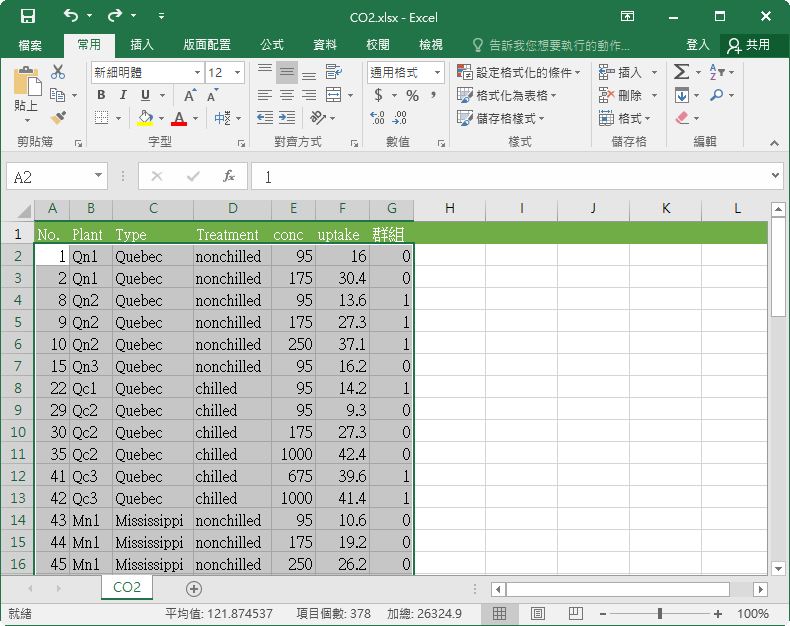Click the AutoSum sigma icon
The width and height of the screenshot is (790, 626).
[681, 72]
